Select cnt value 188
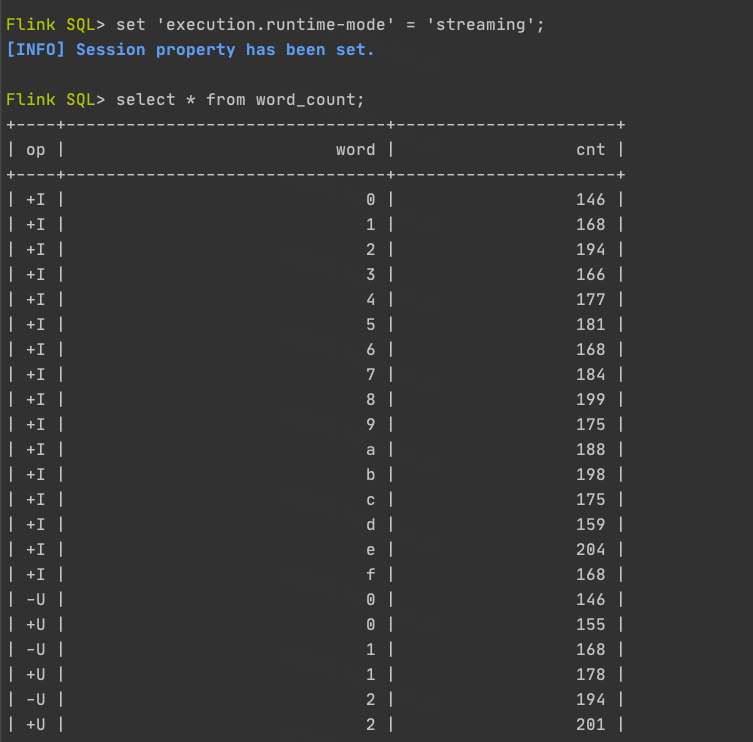Image resolution: width=753 pixels, height=742 pixels. coord(590,449)
